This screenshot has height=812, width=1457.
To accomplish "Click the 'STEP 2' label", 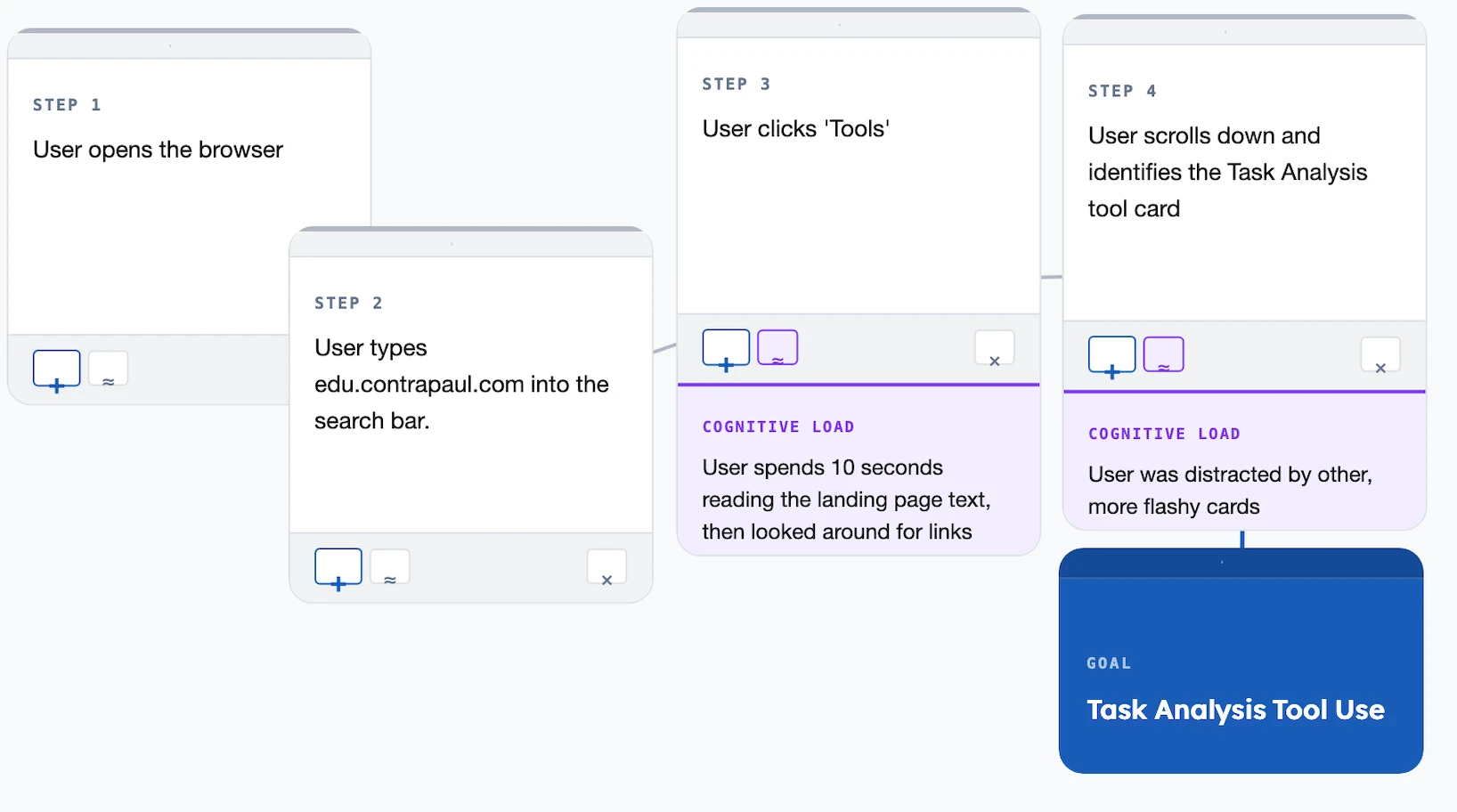I will click(x=348, y=303).
